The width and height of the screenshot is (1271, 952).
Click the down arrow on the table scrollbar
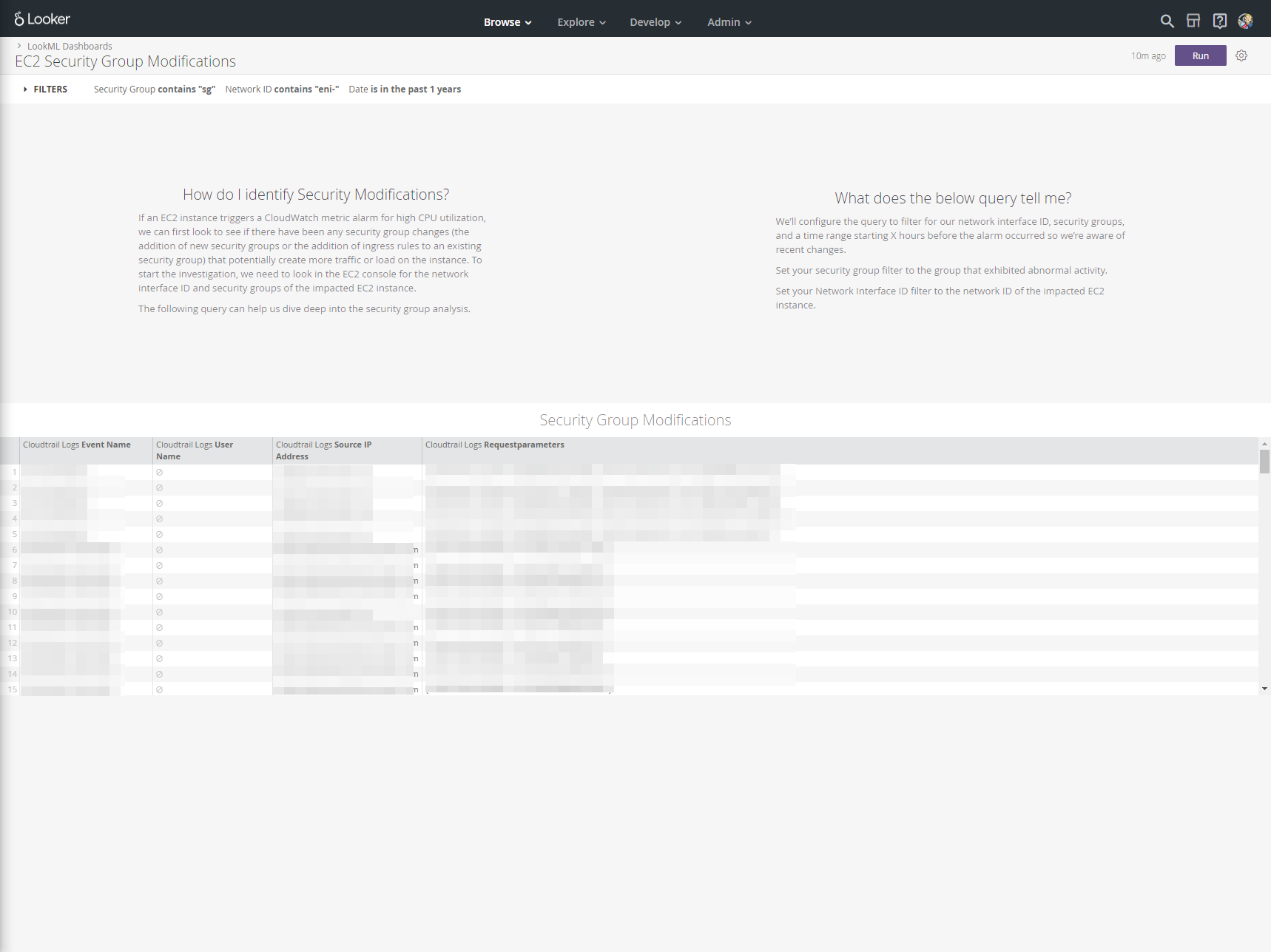click(1264, 689)
